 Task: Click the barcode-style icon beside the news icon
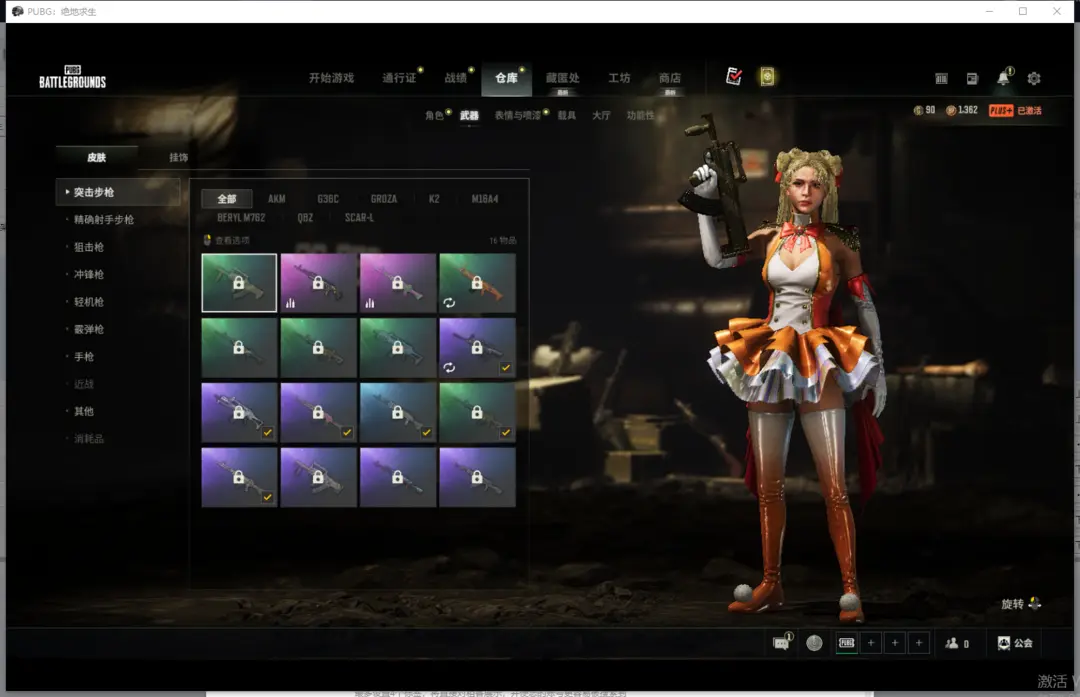click(x=942, y=79)
